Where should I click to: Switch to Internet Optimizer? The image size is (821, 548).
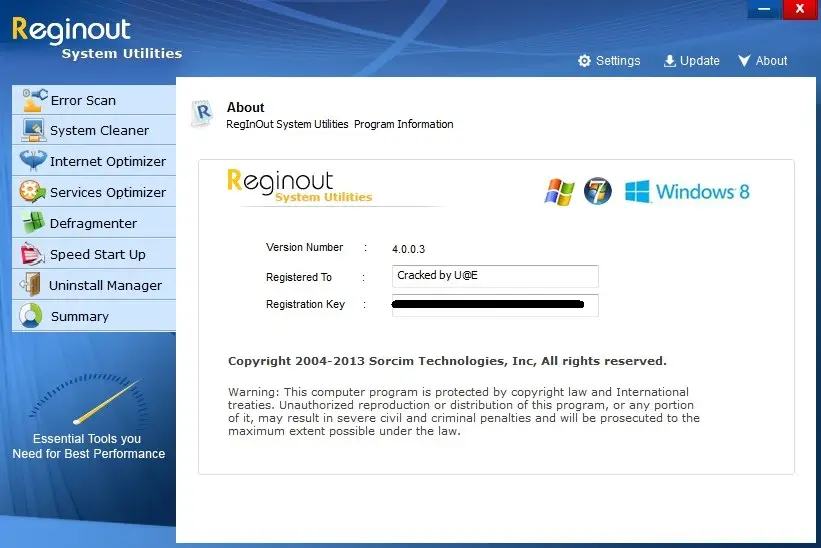point(94,161)
